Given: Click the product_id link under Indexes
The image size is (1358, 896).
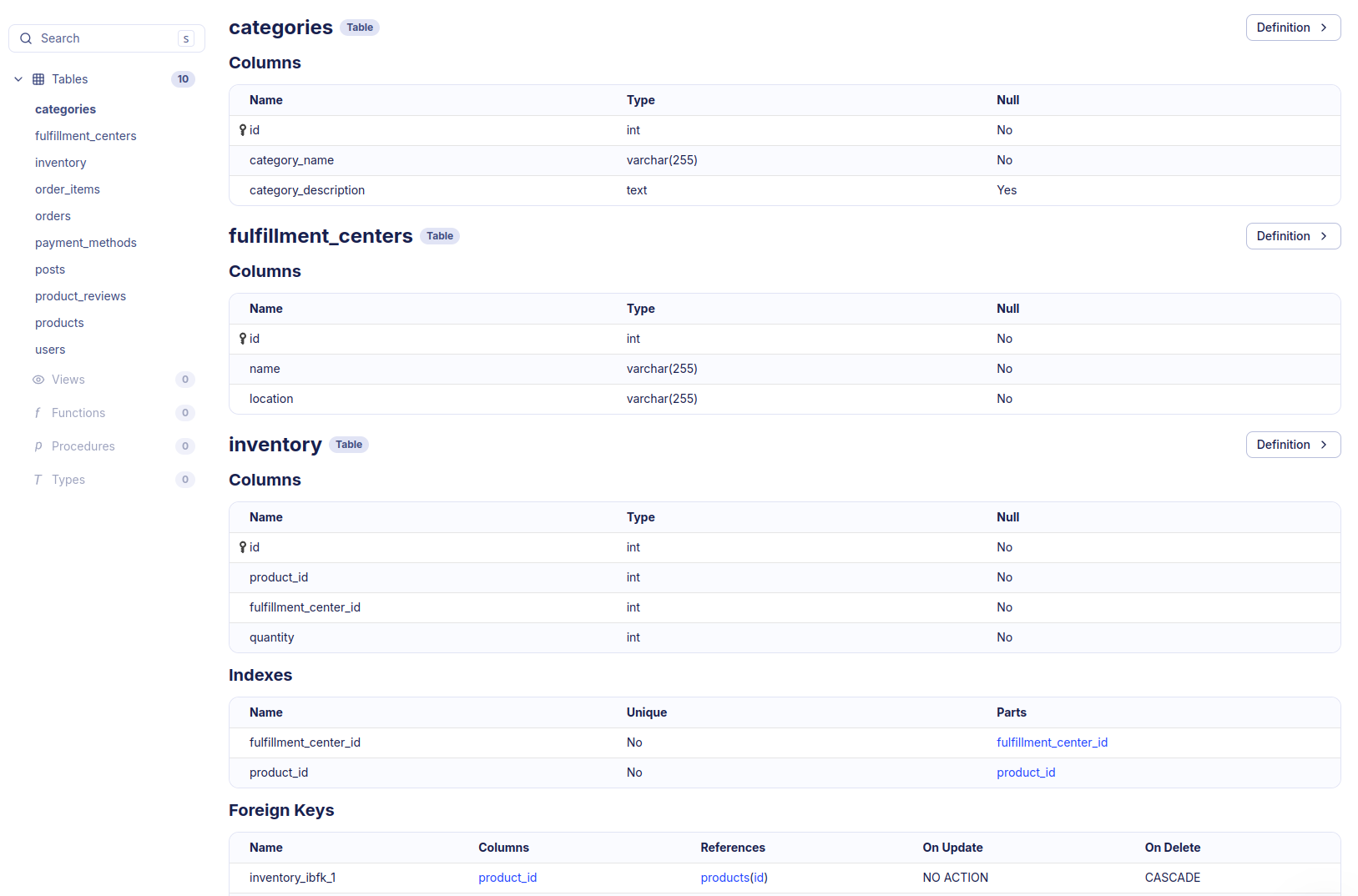Looking at the screenshot, I should tap(1026, 772).
